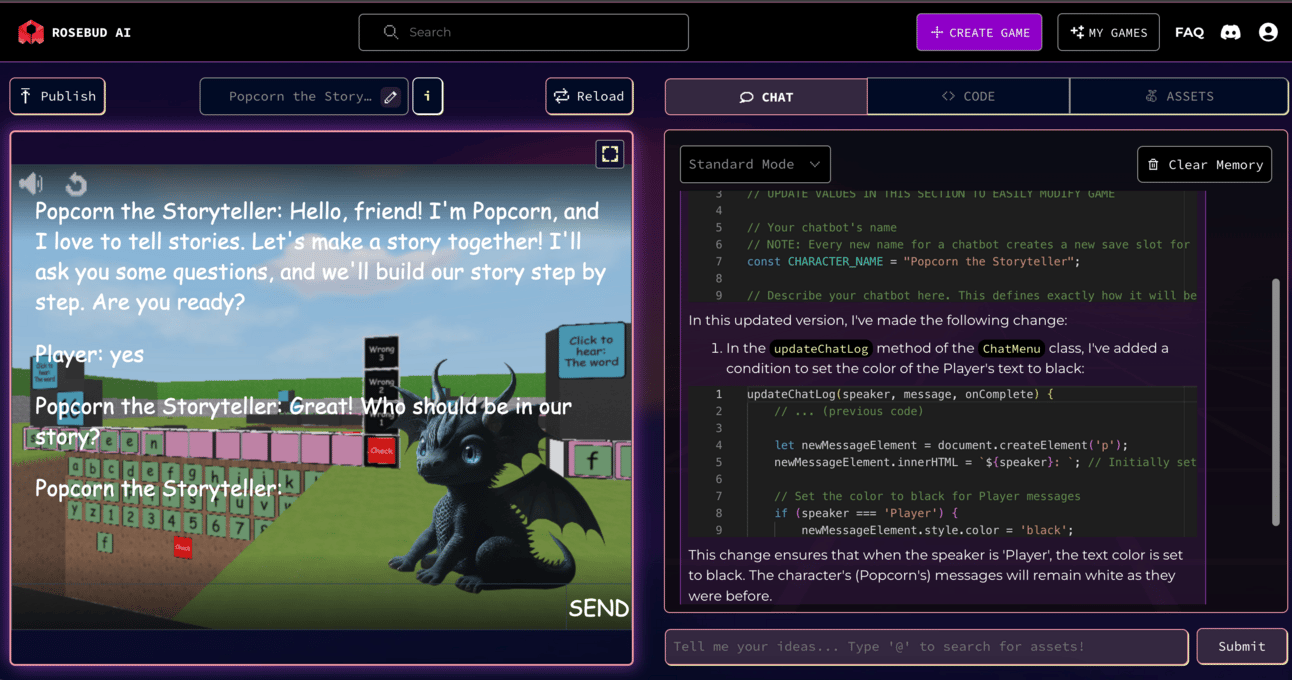Toggle fullscreen for the game preview
Screen dimensions: 1292x680
tap(610, 153)
